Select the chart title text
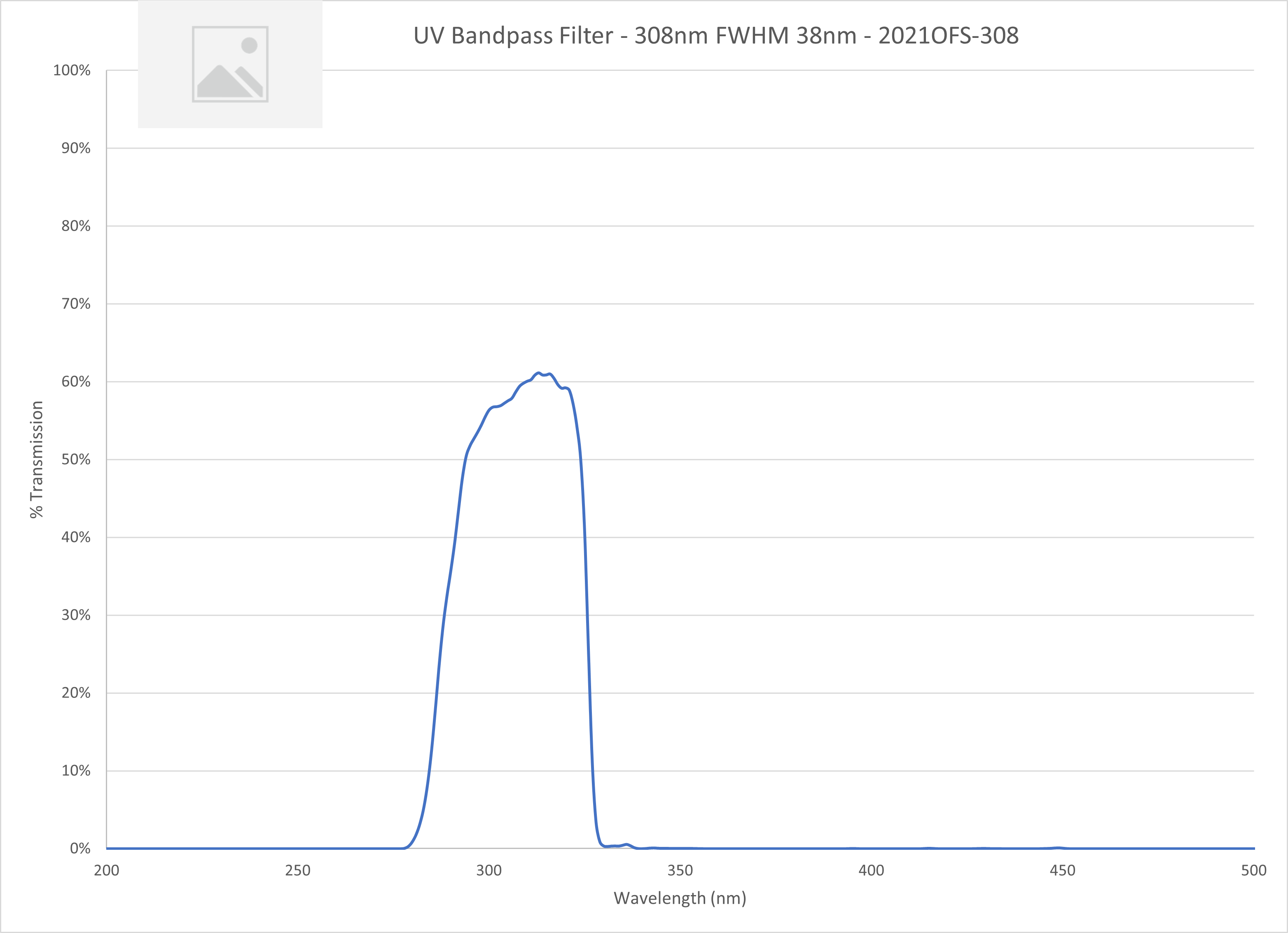 (x=715, y=36)
